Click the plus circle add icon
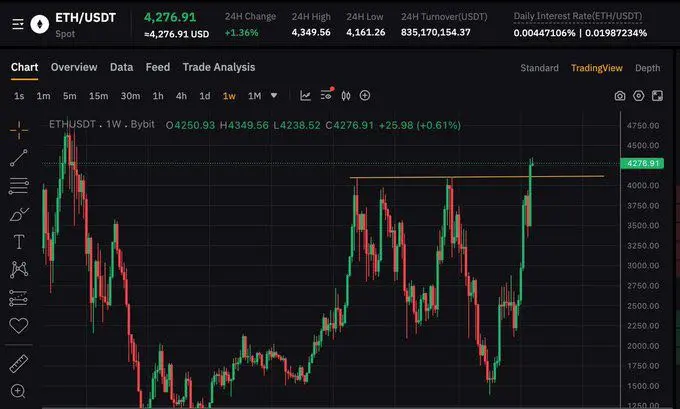The width and height of the screenshot is (680, 409). pos(365,95)
